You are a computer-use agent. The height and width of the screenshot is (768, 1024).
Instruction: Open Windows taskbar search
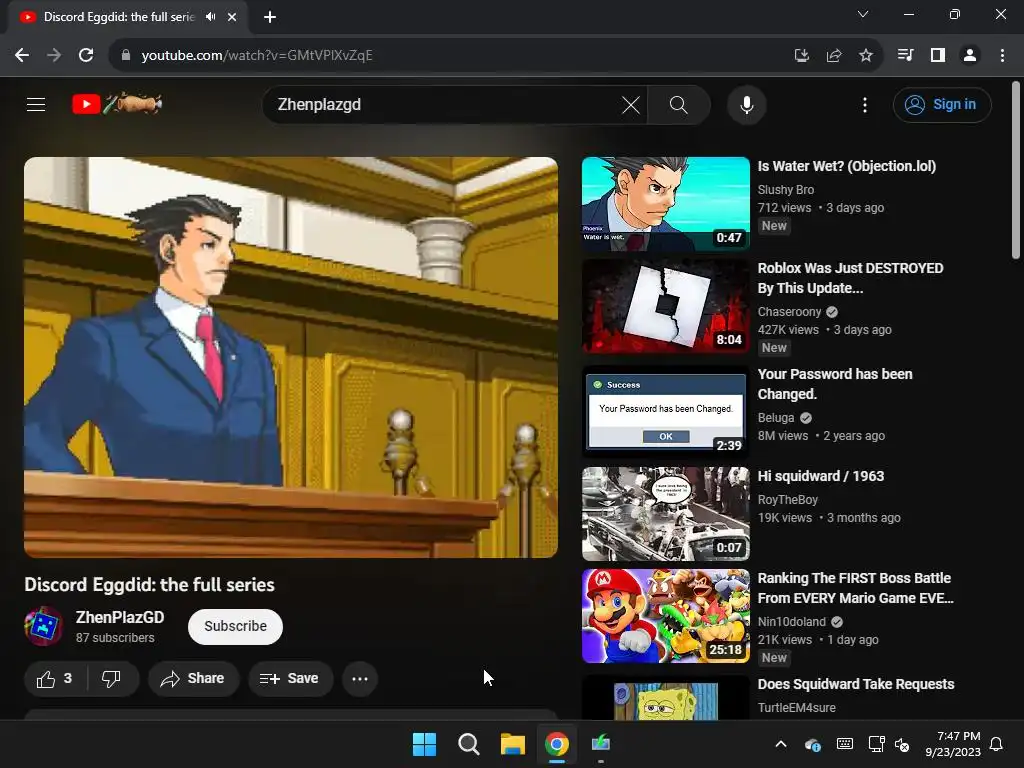[468, 744]
